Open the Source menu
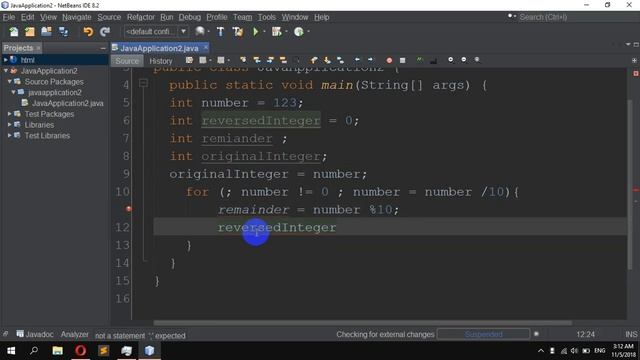The width and height of the screenshot is (640, 360). (x=109, y=17)
